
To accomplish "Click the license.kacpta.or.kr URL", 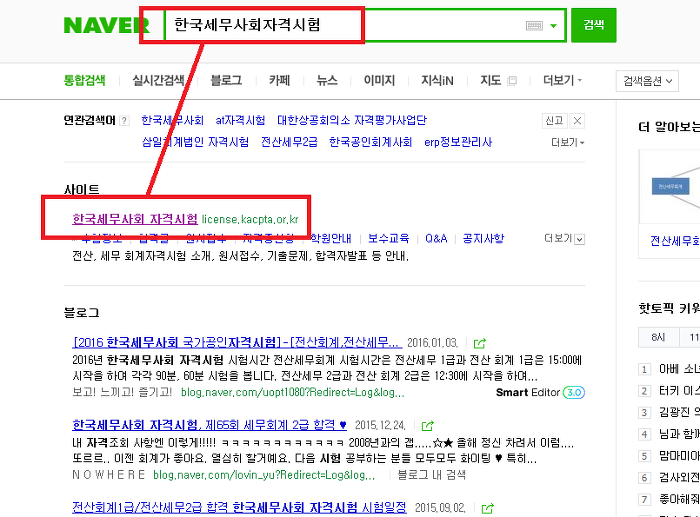I will click(250, 219).
